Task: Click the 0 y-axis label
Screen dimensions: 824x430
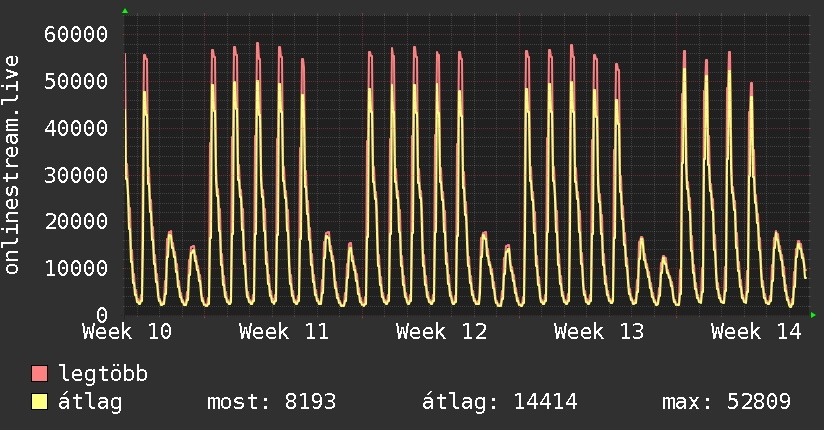Action: pos(102,315)
